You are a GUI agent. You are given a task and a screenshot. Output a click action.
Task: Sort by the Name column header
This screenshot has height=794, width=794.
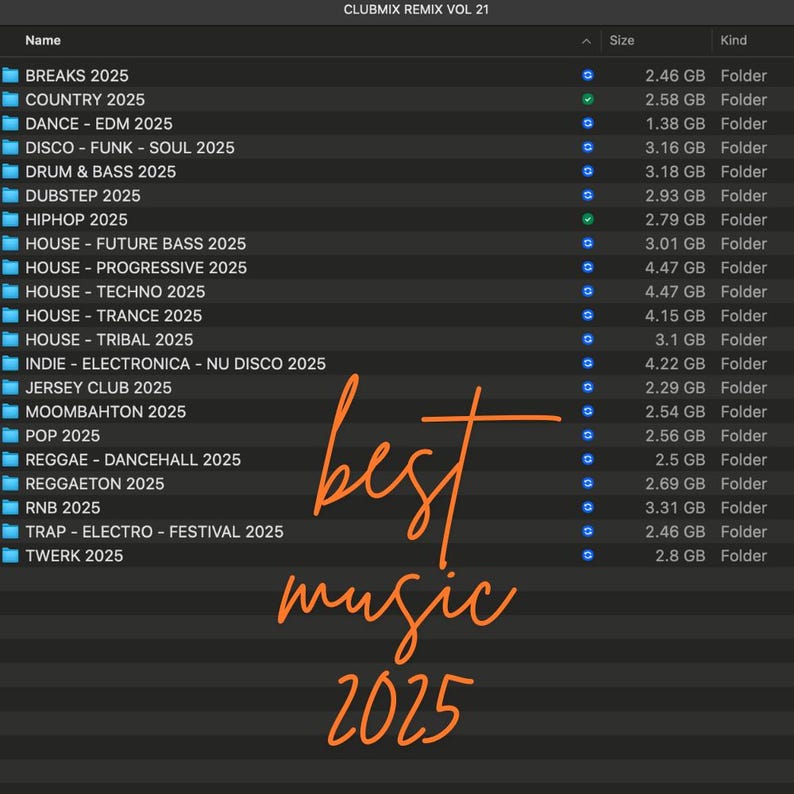tap(43, 41)
